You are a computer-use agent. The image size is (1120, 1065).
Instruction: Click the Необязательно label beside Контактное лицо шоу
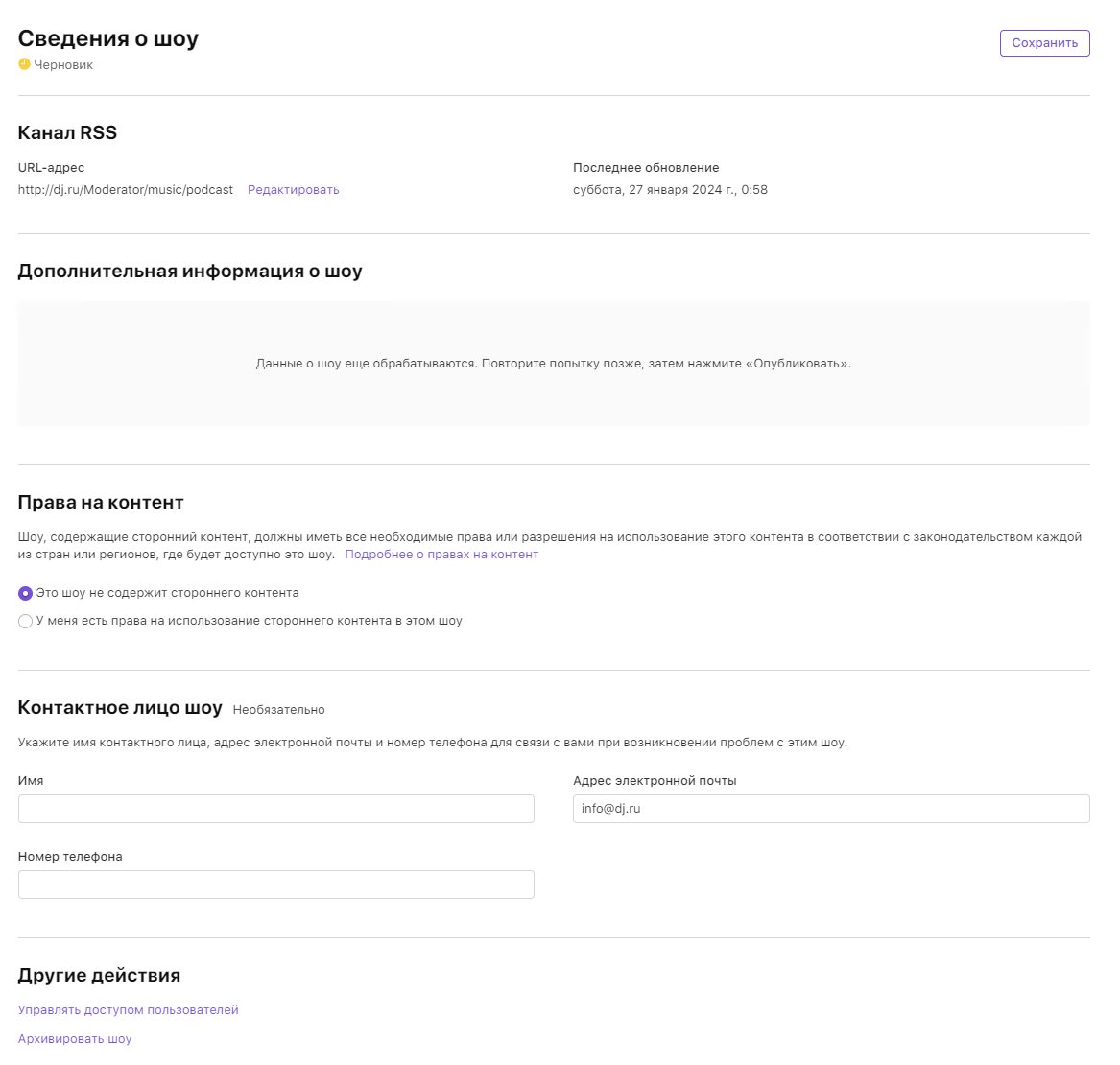(278, 710)
